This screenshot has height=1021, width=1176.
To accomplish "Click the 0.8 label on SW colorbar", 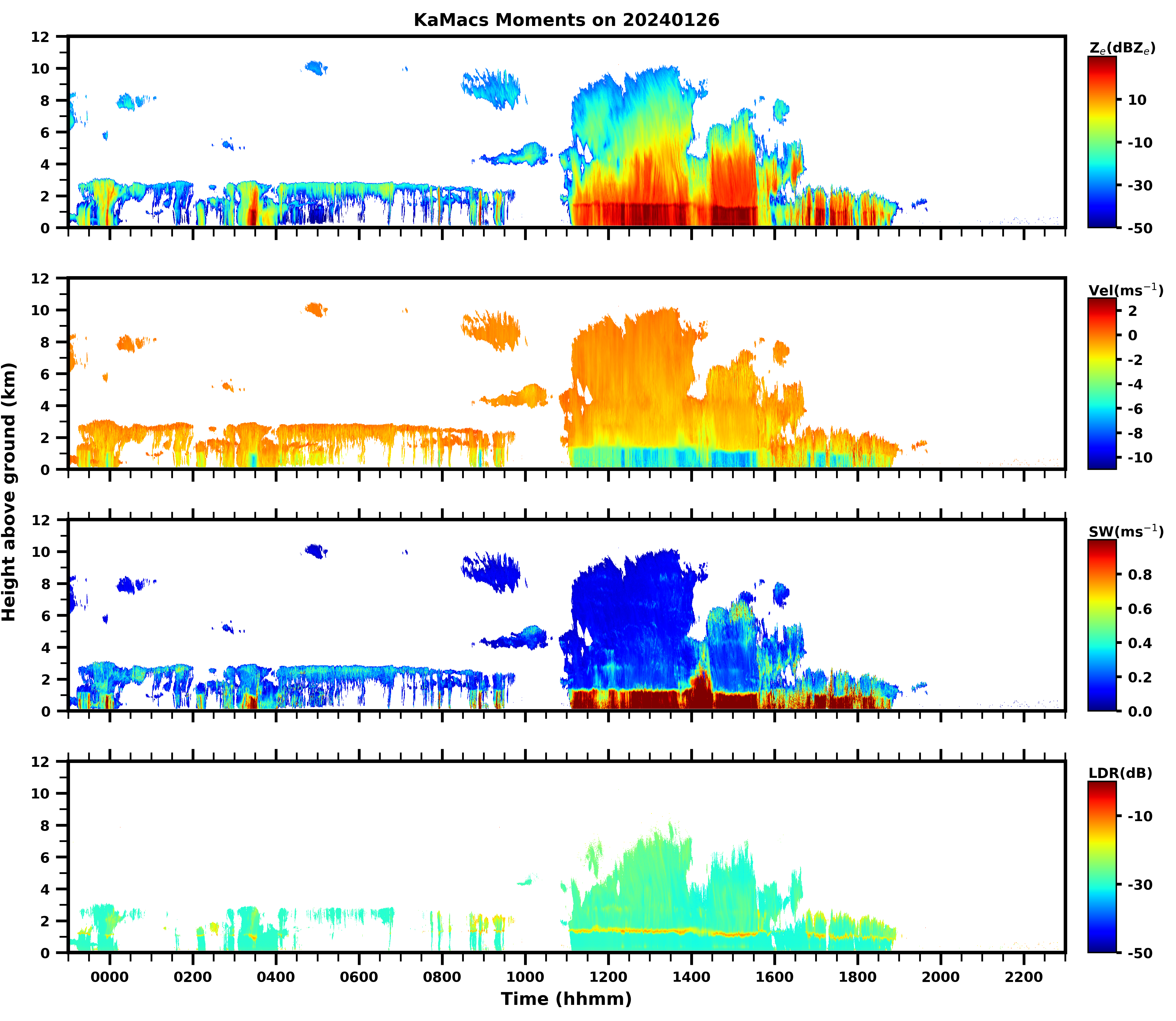I will [1140, 574].
